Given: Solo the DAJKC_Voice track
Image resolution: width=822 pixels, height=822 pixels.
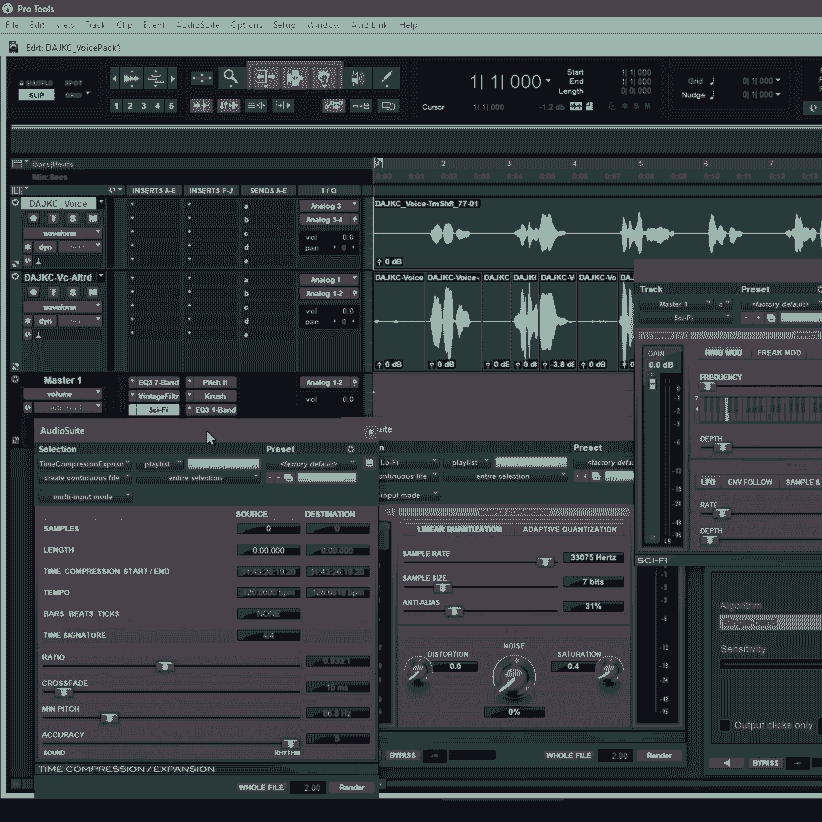Looking at the screenshot, I should [71, 218].
